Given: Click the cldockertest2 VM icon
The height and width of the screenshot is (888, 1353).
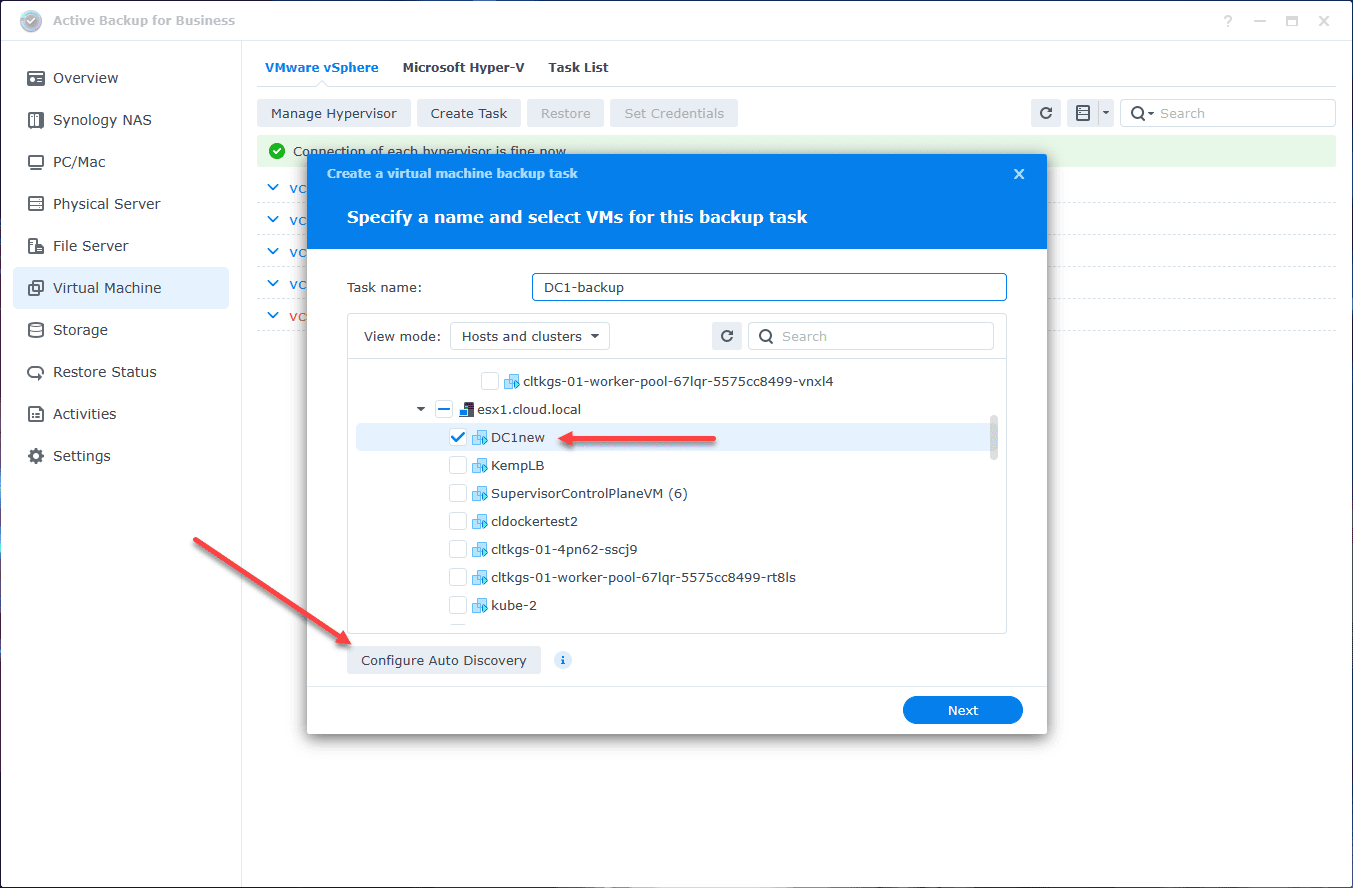Looking at the screenshot, I should 480,521.
